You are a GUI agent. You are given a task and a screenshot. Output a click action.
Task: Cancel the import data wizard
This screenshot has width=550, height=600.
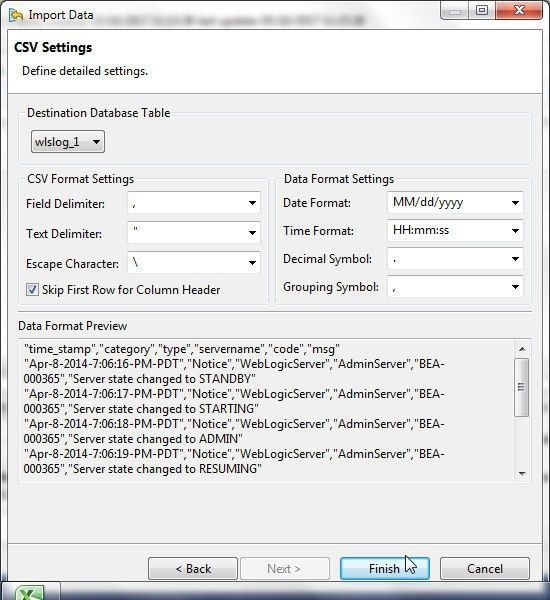pyautogui.click(x=485, y=569)
